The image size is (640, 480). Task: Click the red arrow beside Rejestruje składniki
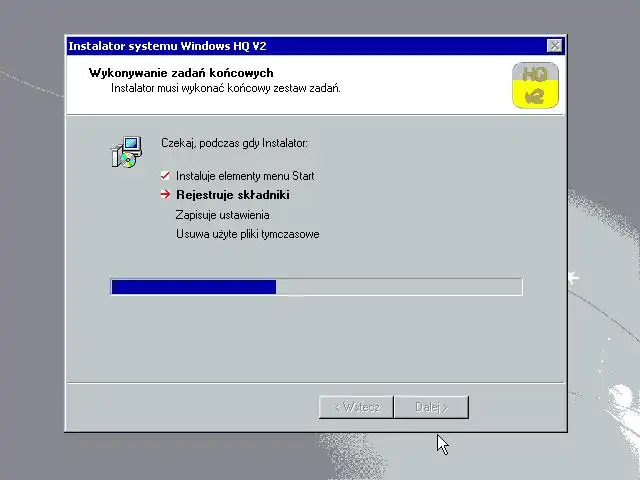coord(165,194)
